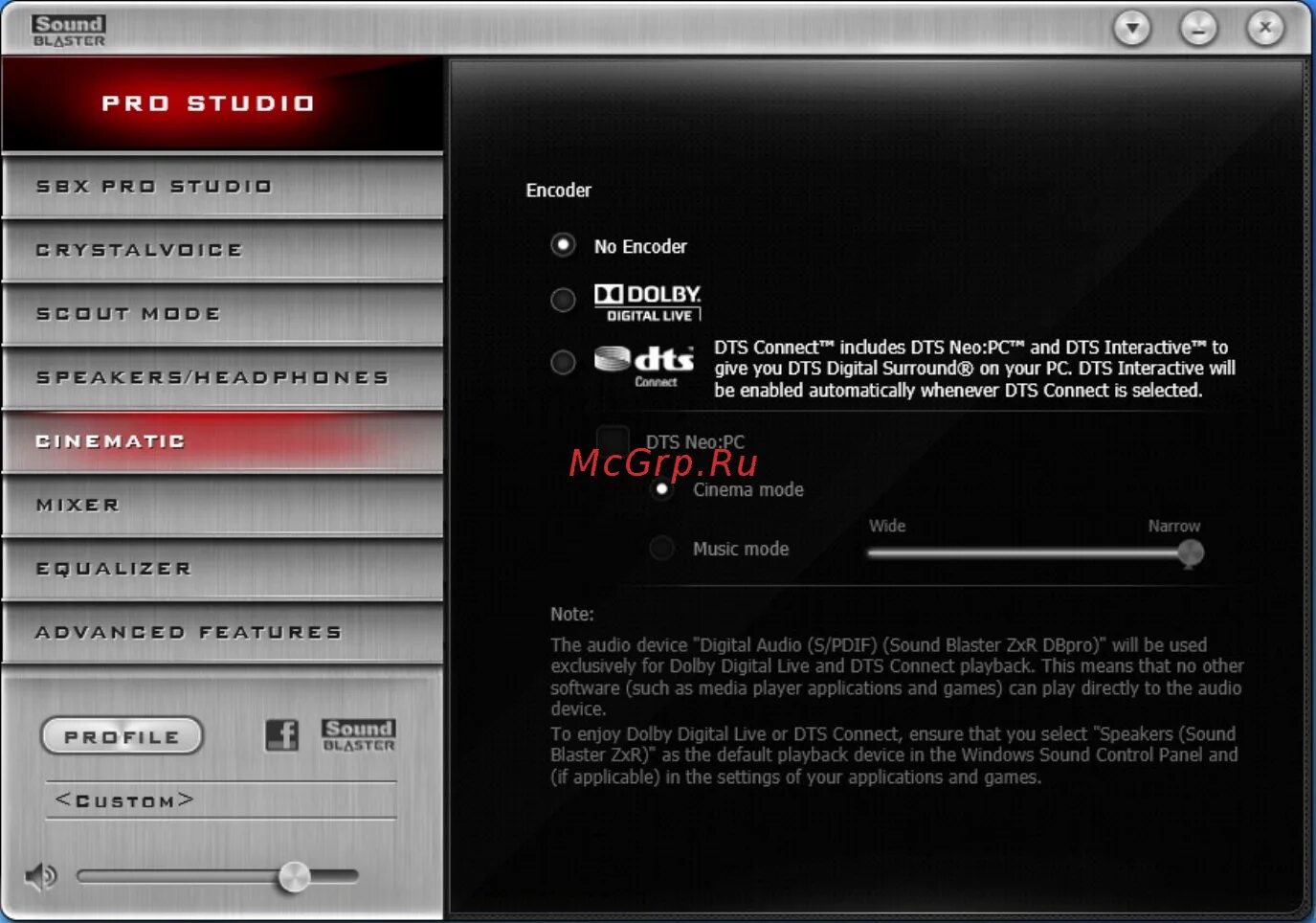The width and height of the screenshot is (1316, 923).
Task: Open Advanced Features section
Action: [x=222, y=633]
